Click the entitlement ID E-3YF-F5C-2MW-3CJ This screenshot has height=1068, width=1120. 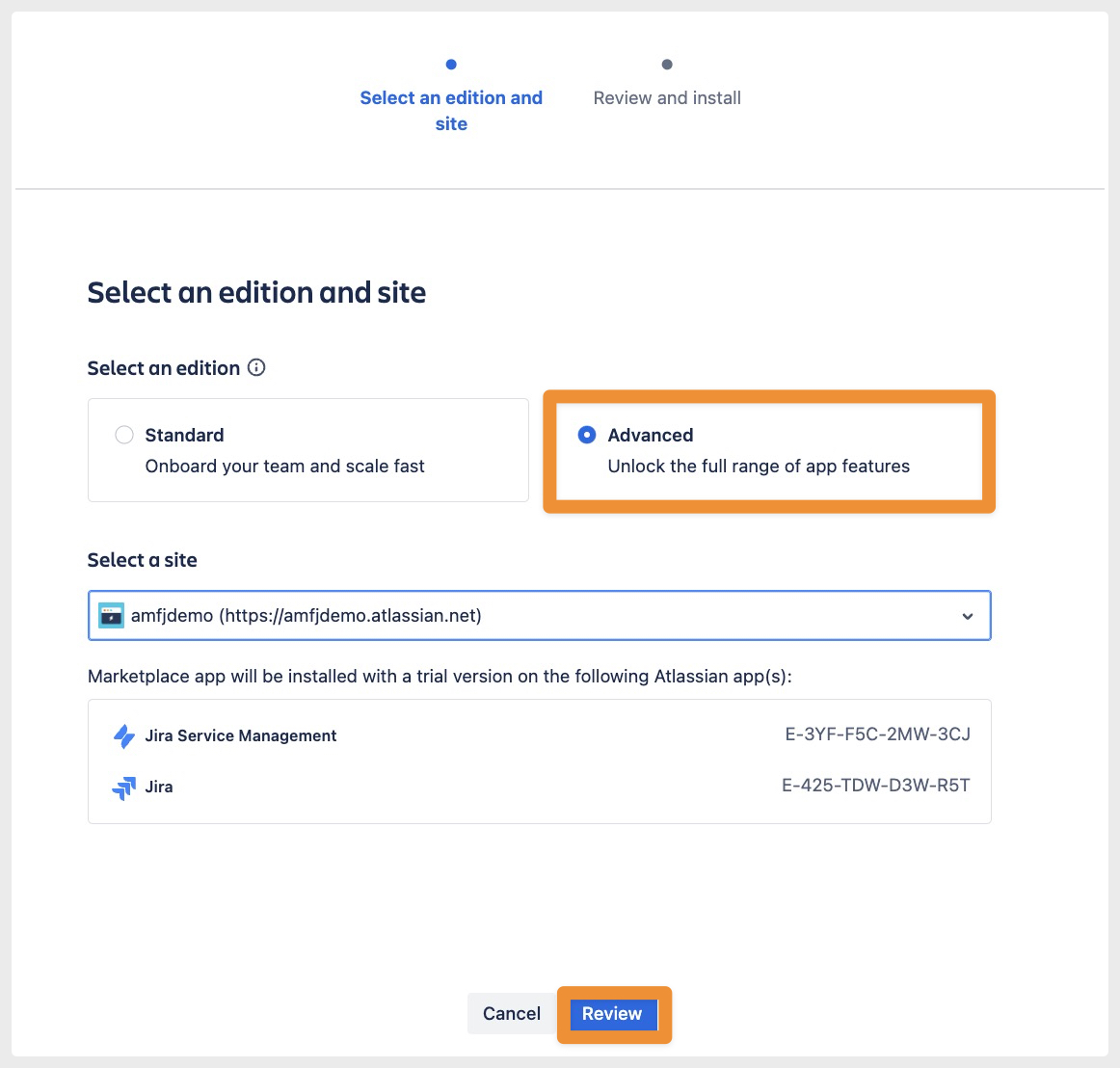(878, 734)
